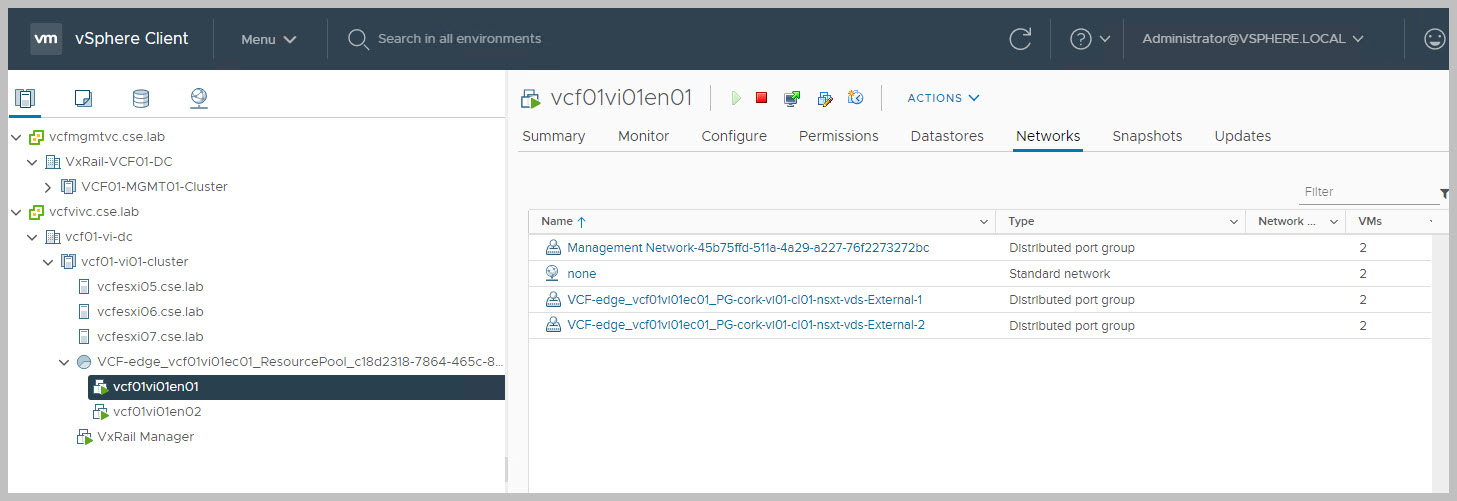Launch the VM remote console icon
Screen dimensions: 1457x501
tap(792, 98)
